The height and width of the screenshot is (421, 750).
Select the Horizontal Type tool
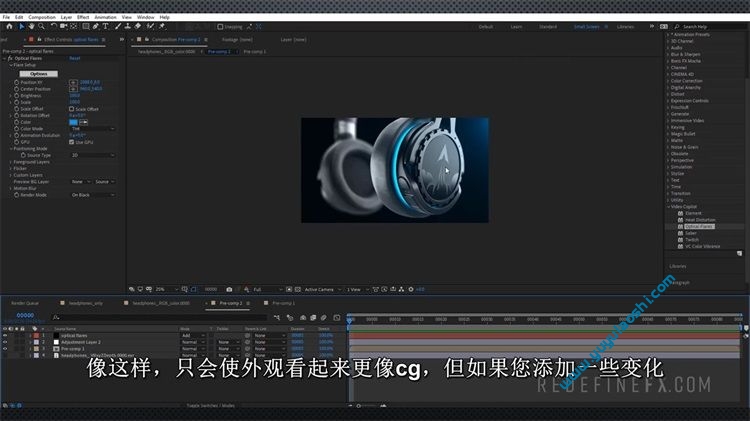tap(105, 27)
